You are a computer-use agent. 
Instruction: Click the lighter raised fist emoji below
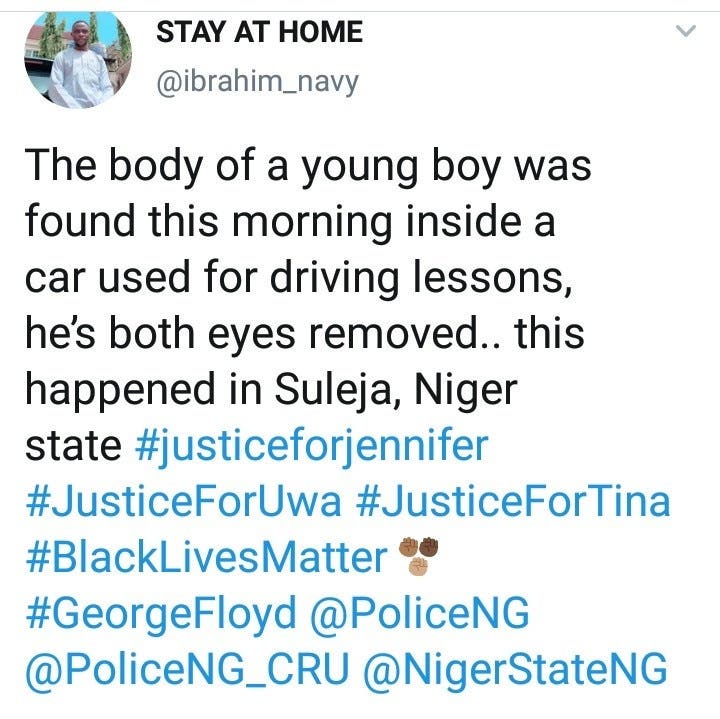pos(417,566)
